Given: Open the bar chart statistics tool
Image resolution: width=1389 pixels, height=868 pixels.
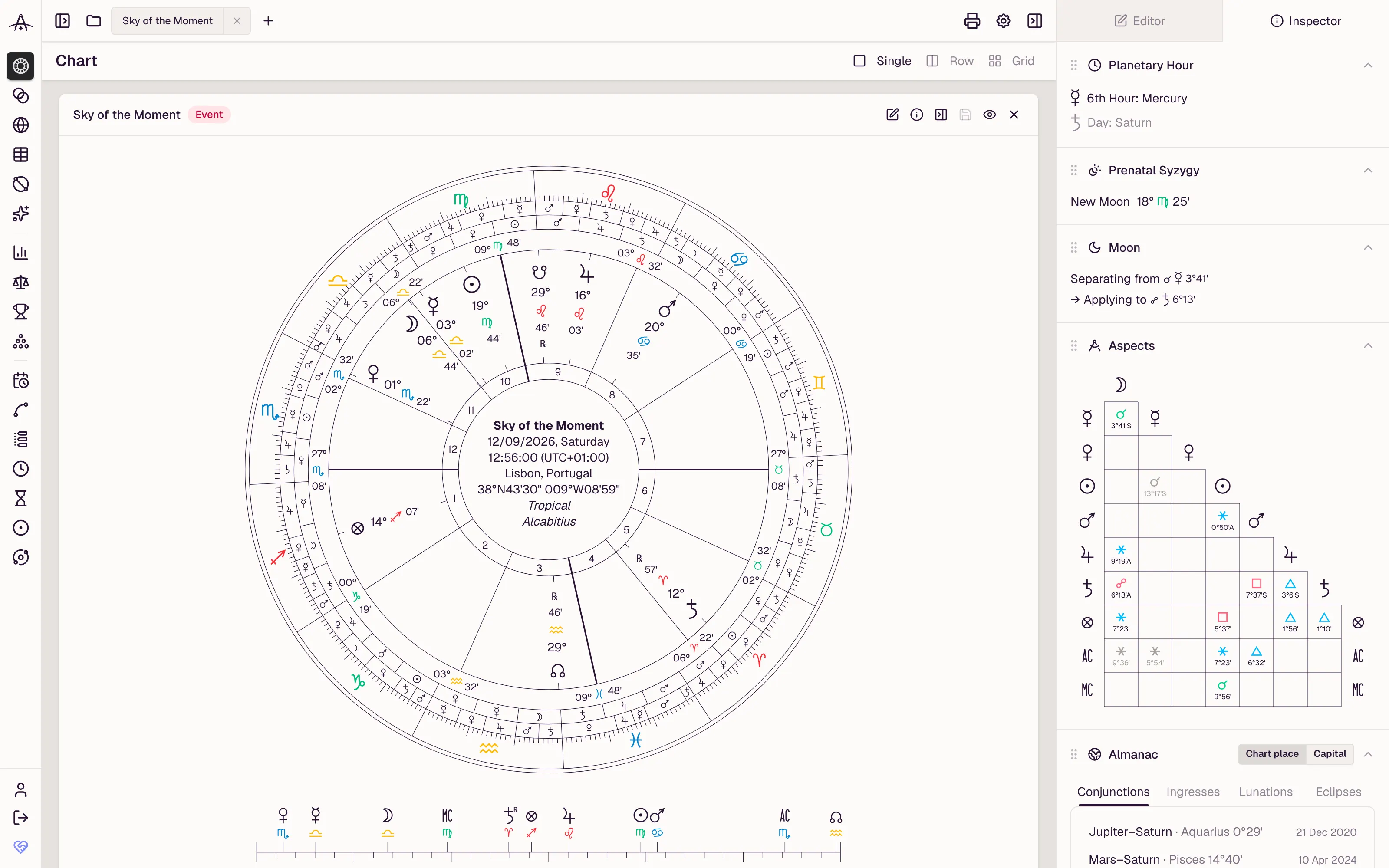Looking at the screenshot, I should click(21, 253).
